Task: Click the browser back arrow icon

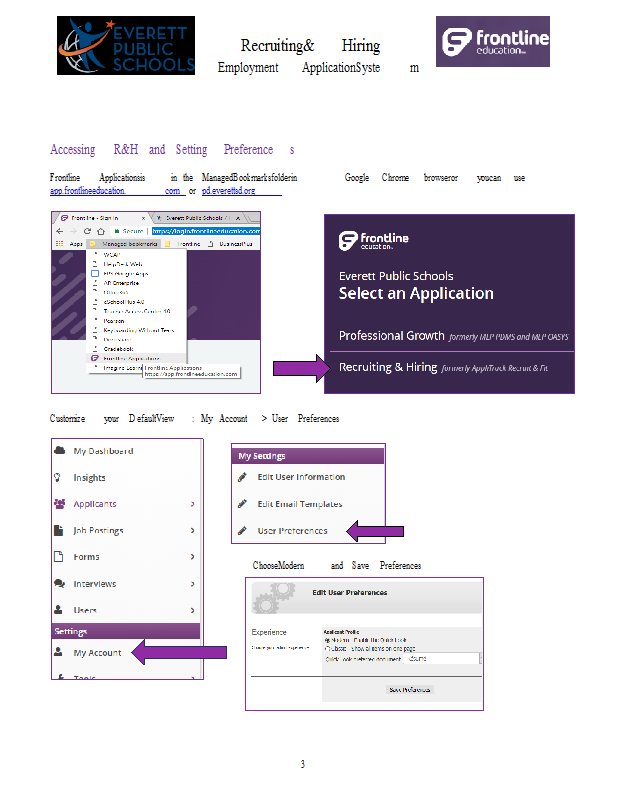Action: coord(60,231)
